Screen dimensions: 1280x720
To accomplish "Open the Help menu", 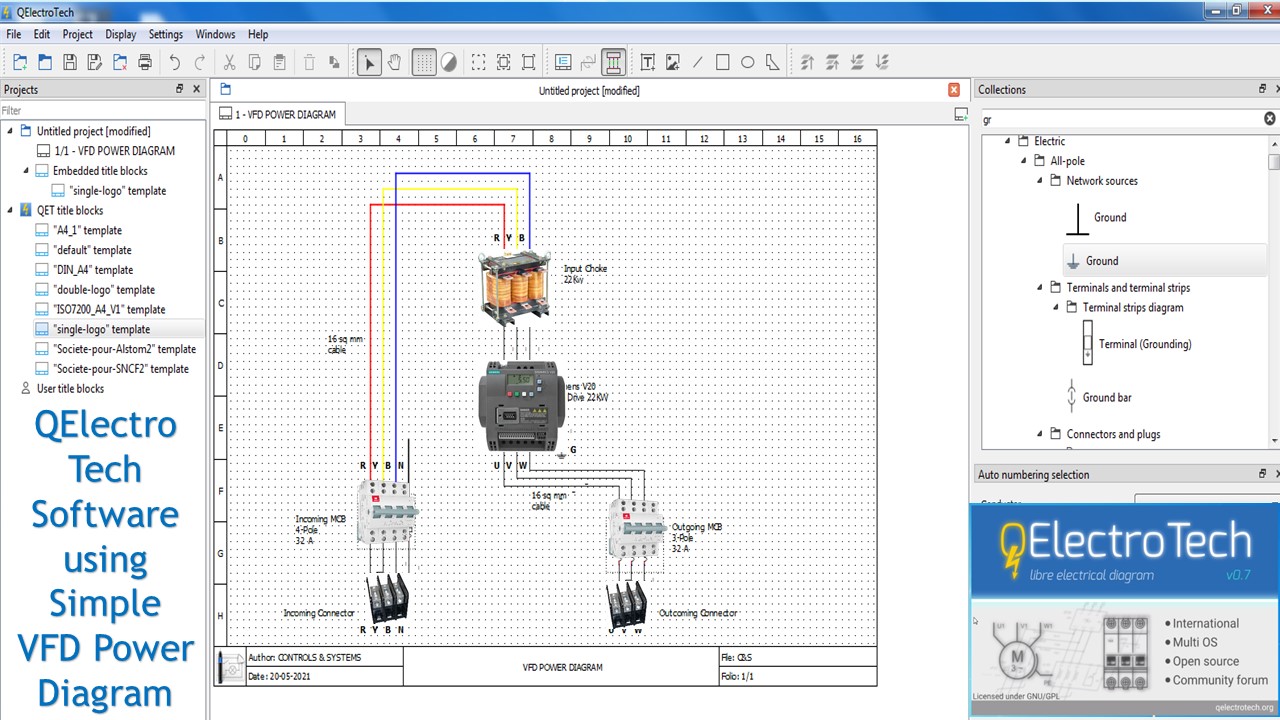I will 258,34.
